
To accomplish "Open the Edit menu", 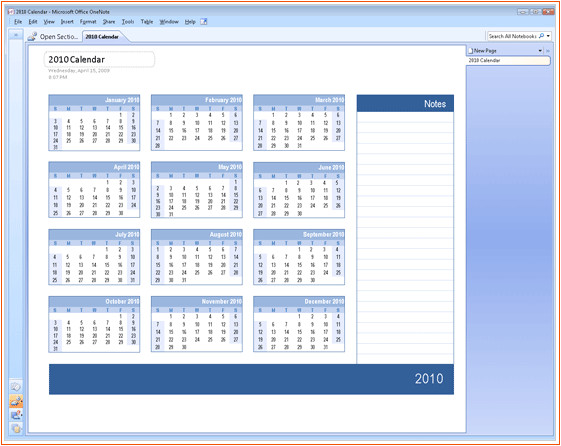I will click(x=33, y=22).
